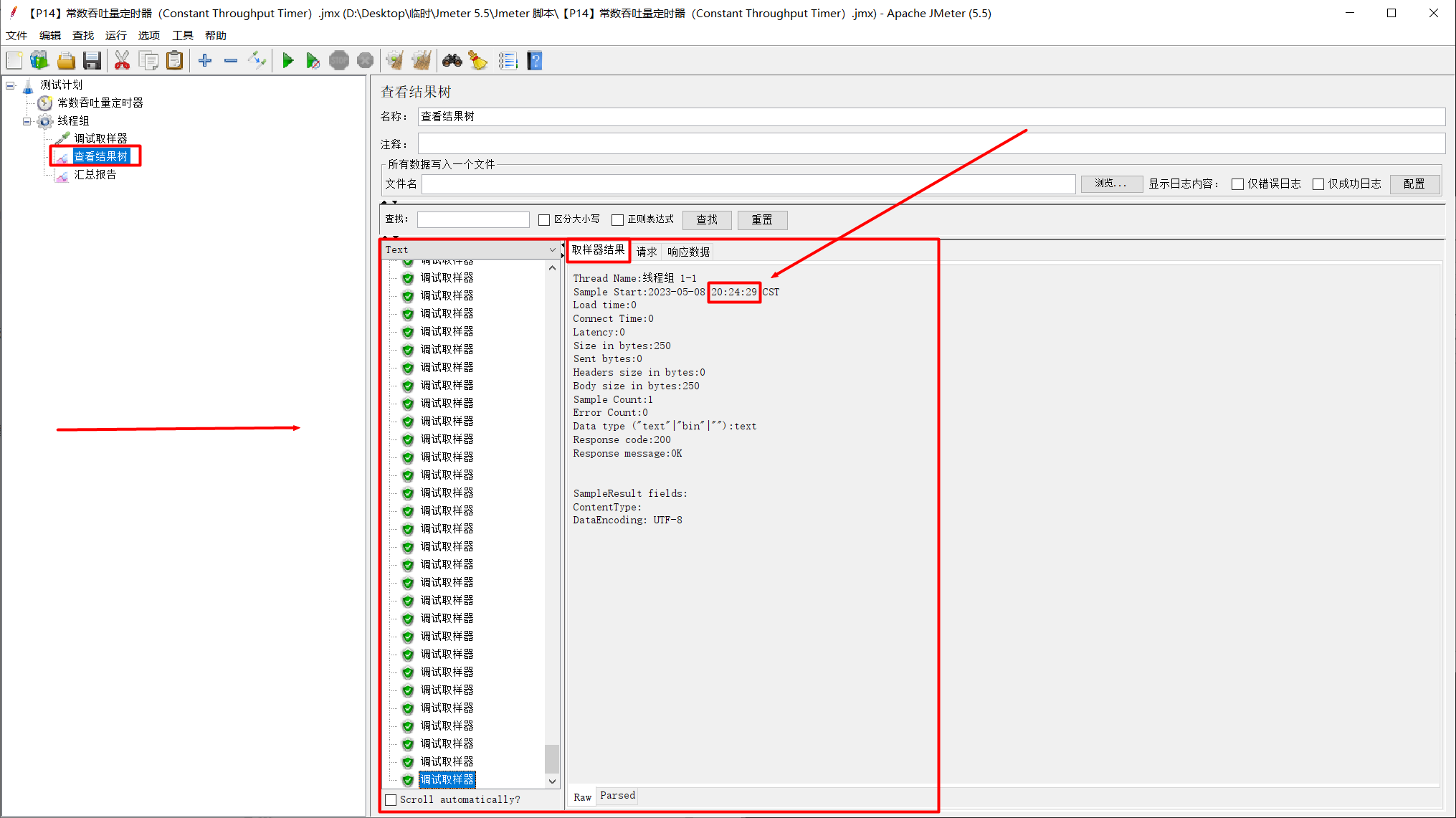Image resolution: width=1456 pixels, height=818 pixels.
Task: Collapse the 线程组 tree node
Action: tap(27, 121)
